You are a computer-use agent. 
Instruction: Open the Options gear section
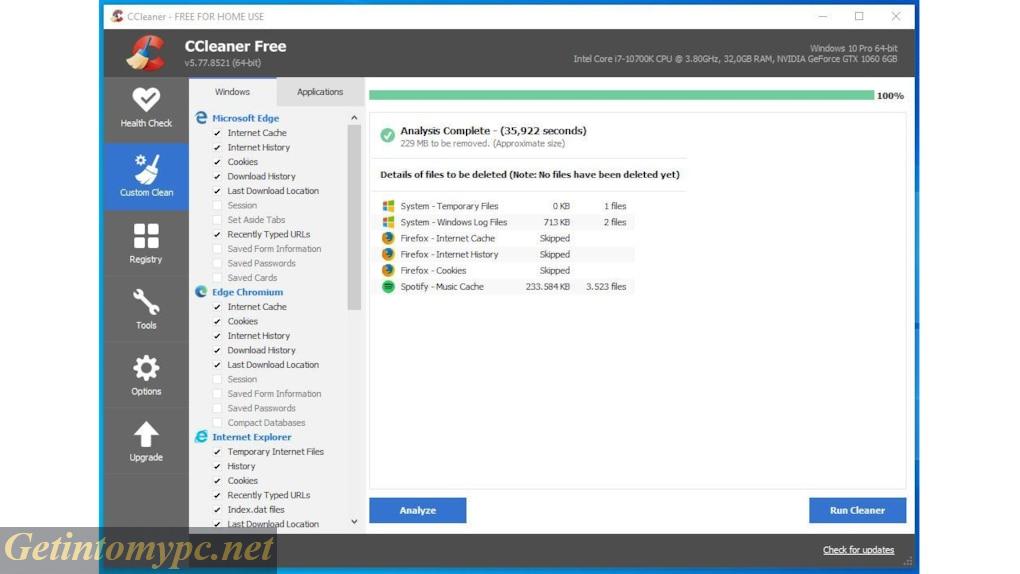pyautogui.click(x=146, y=376)
